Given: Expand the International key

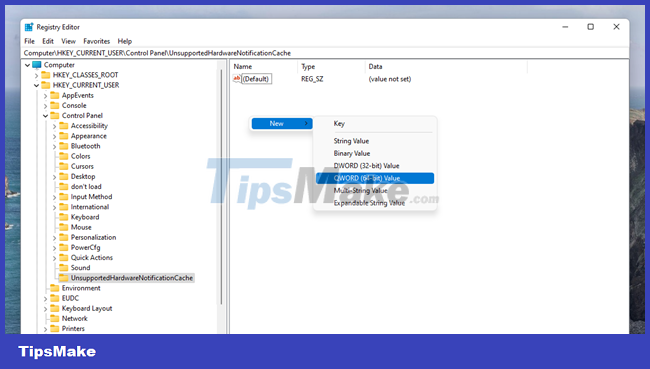Looking at the screenshot, I should 54,207.
